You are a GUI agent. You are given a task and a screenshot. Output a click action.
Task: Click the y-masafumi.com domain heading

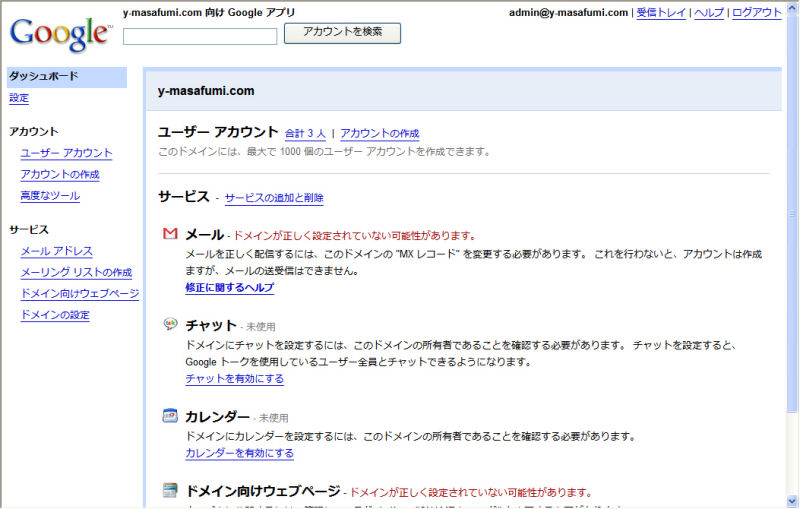tap(206, 91)
